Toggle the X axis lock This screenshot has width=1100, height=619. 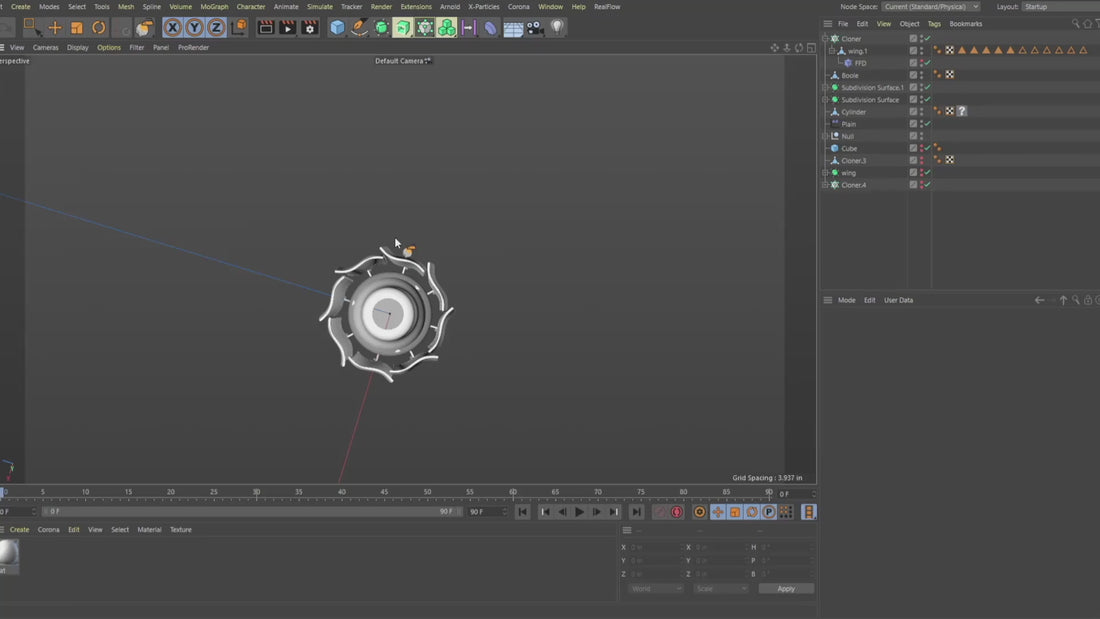(x=173, y=28)
